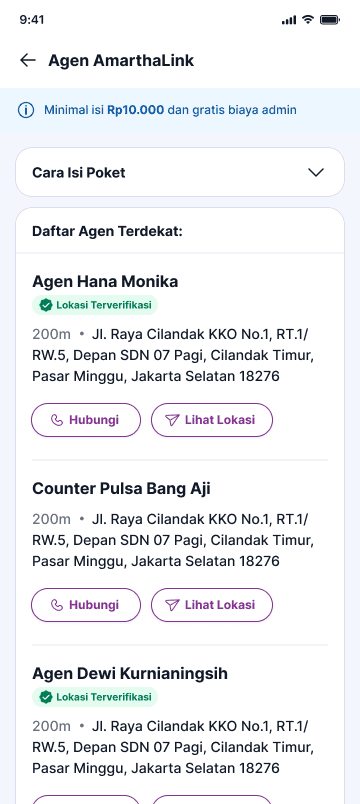The image size is (360, 804).
Task: Tap Hubungi button for Agen Hana Monika
Action: 86,420
